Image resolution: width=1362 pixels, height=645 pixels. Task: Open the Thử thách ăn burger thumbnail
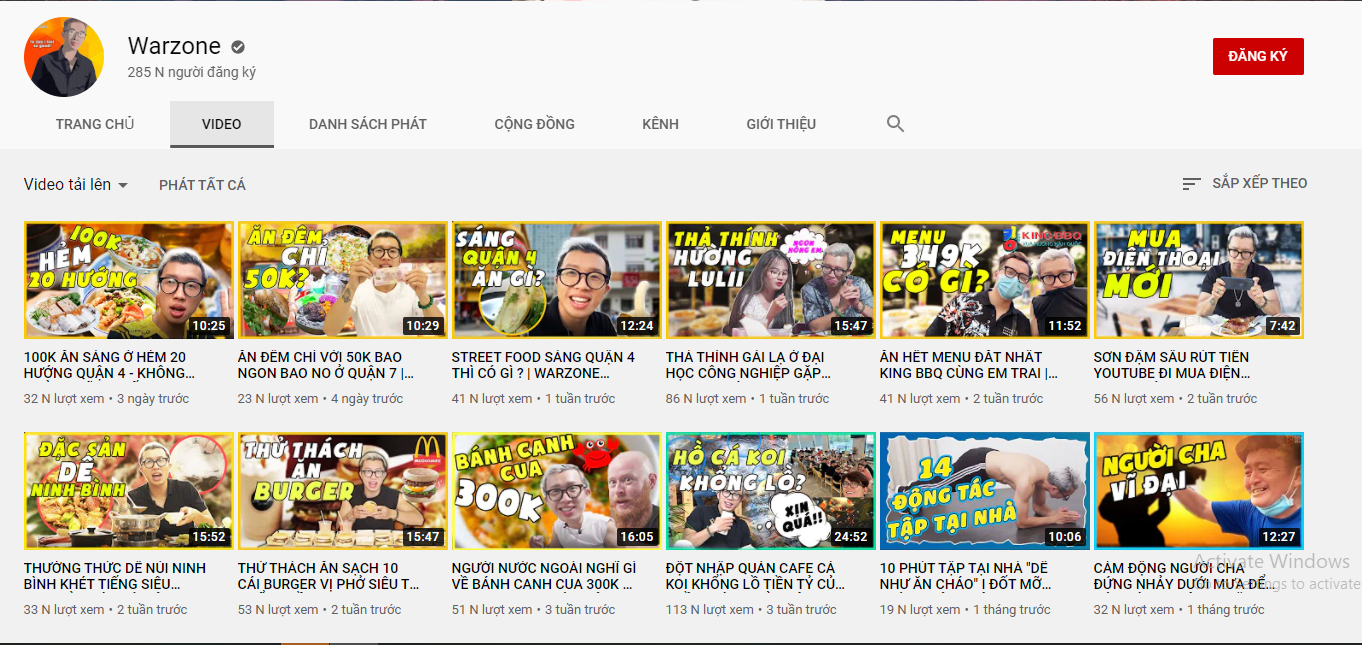pos(342,491)
